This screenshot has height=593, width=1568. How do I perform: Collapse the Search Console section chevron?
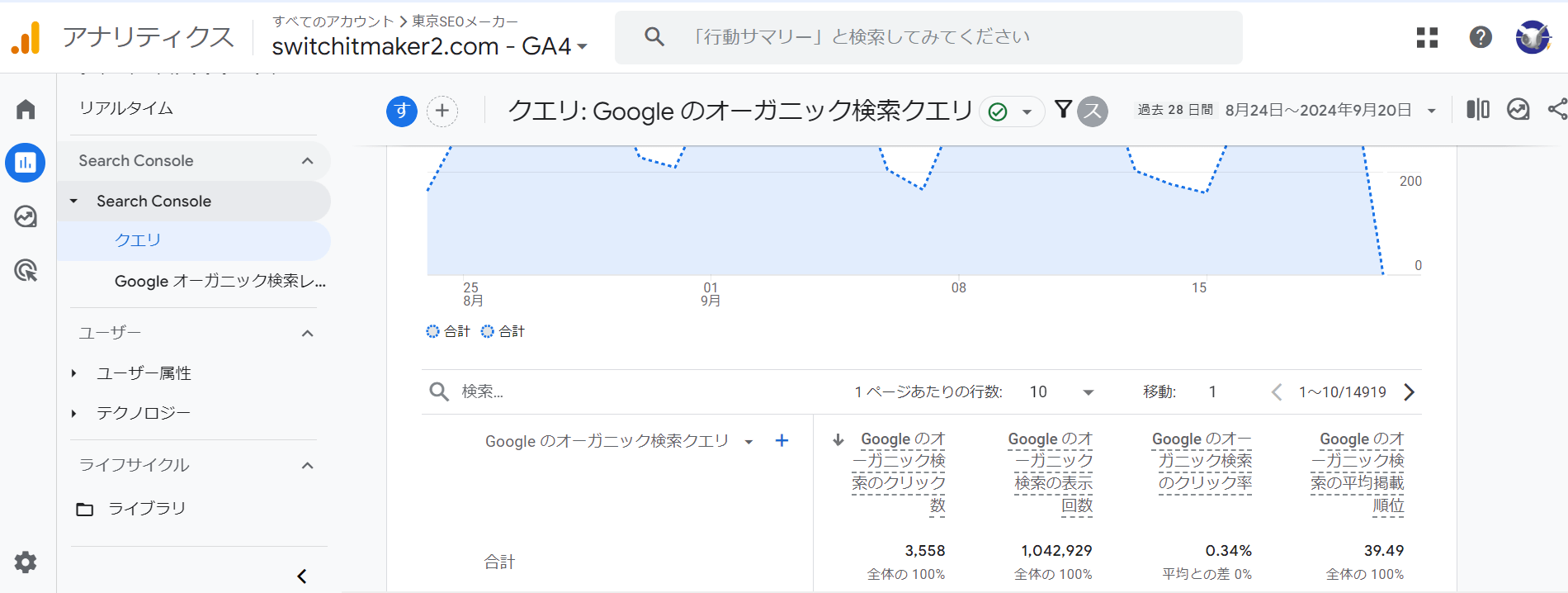click(x=308, y=161)
